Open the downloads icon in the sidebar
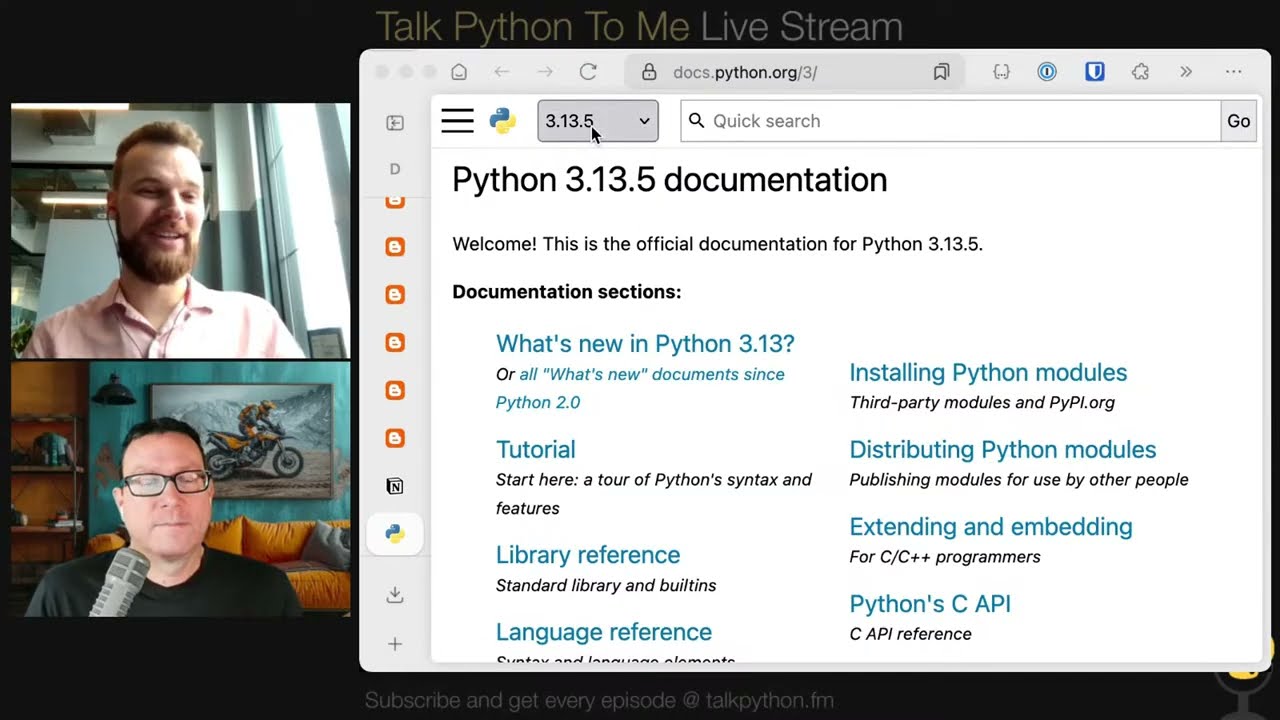This screenshot has height=720, width=1280. 395,595
